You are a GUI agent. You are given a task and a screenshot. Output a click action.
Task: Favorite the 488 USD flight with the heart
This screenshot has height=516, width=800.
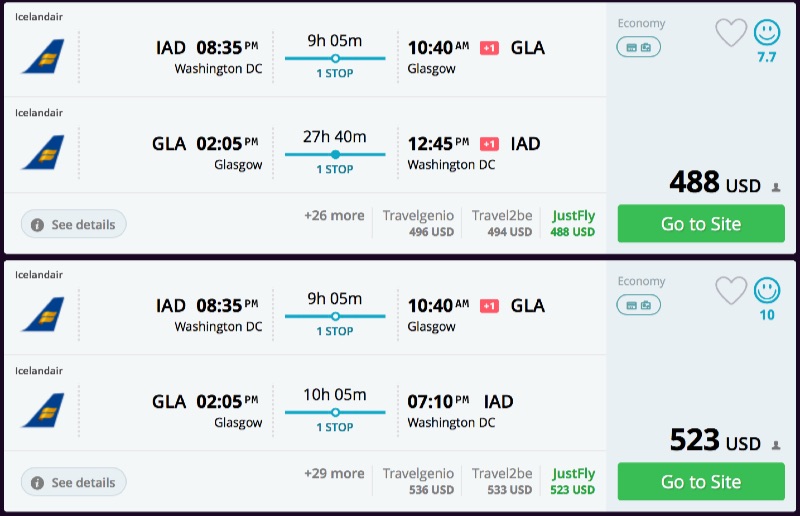pos(731,33)
